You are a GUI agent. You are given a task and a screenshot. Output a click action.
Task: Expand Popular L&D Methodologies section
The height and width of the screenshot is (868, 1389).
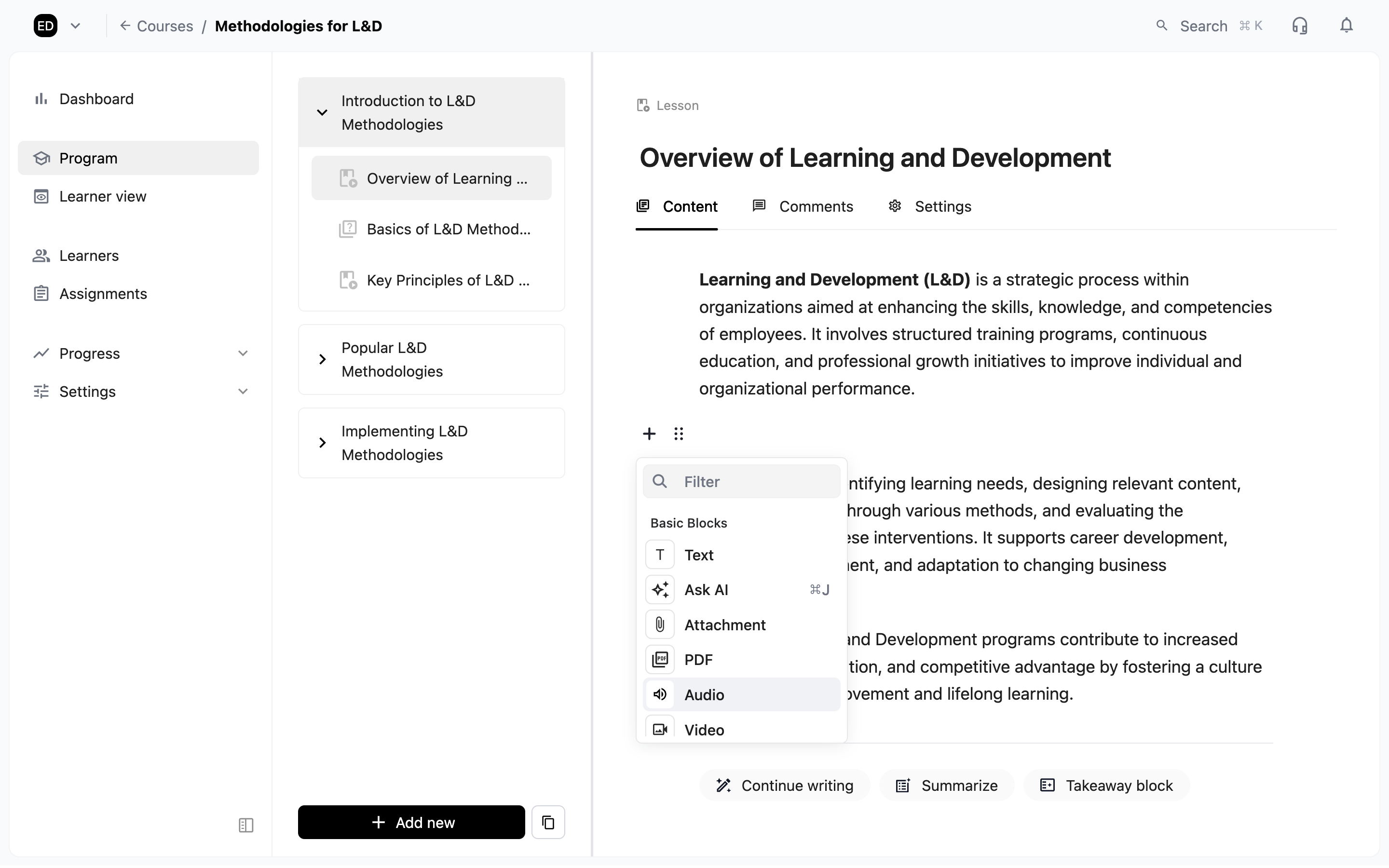point(322,359)
